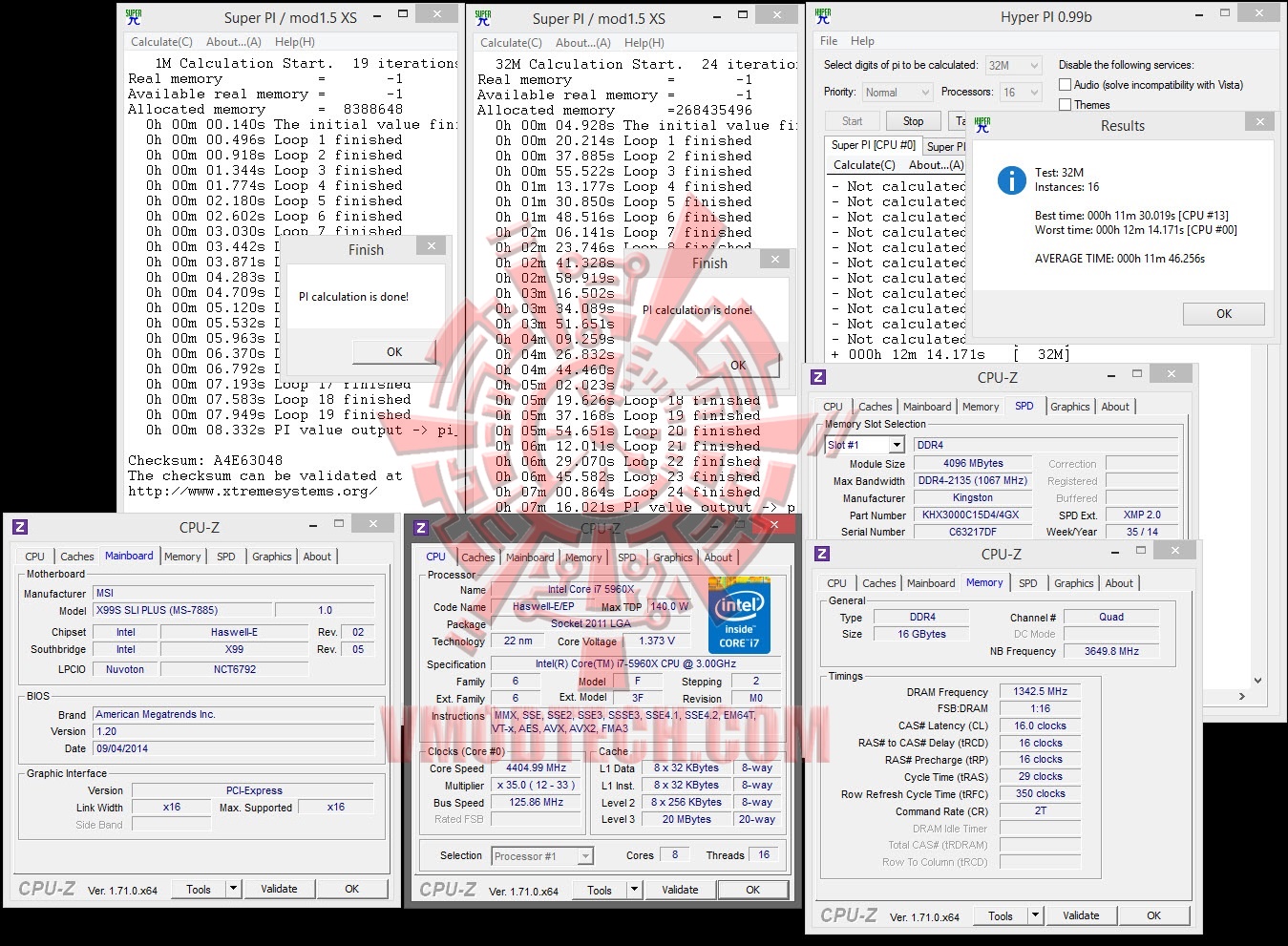Click the Manufacturer value 'Kingston'

click(x=972, y=497)
